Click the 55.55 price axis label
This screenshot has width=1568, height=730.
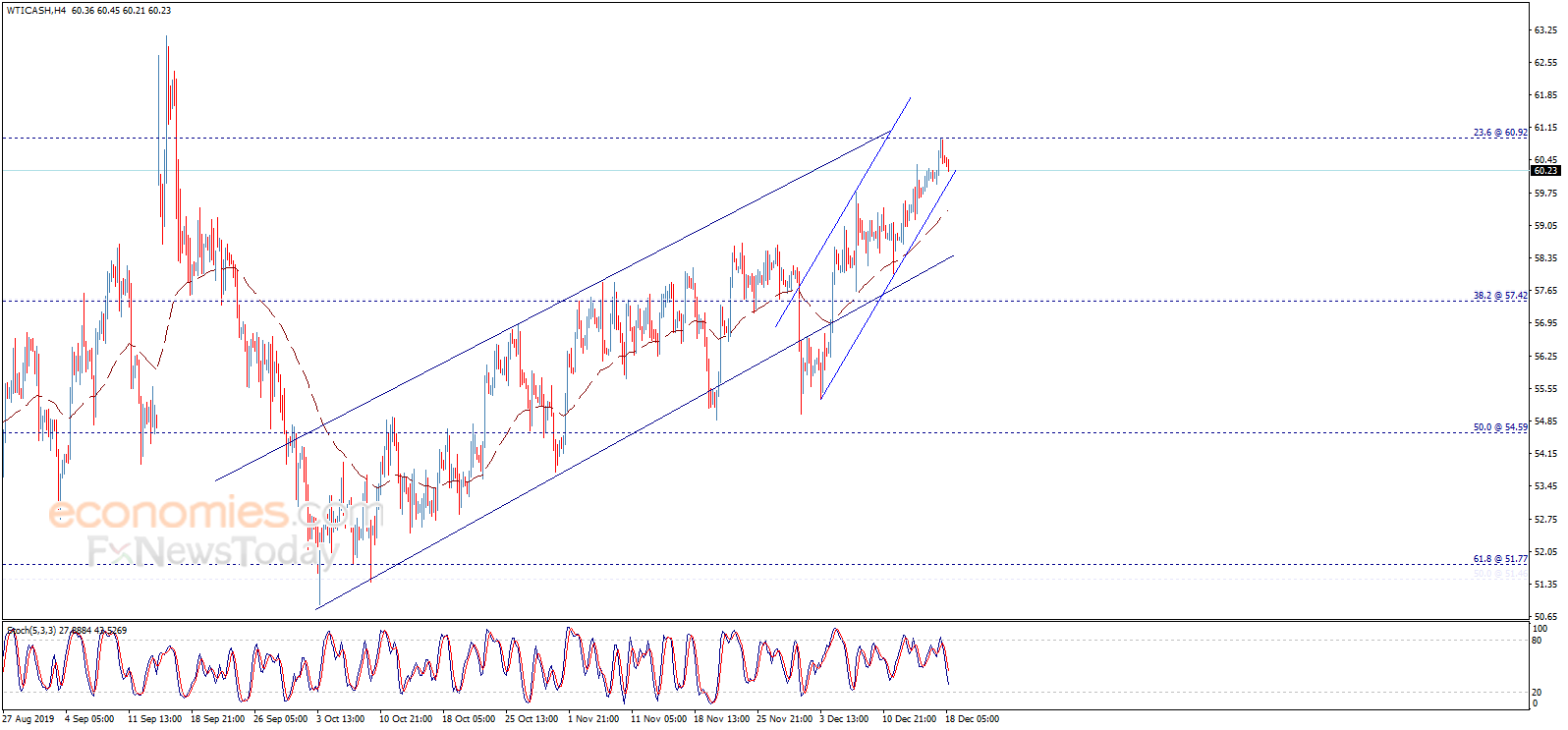pyautogui.click(x=1545, y=389)
